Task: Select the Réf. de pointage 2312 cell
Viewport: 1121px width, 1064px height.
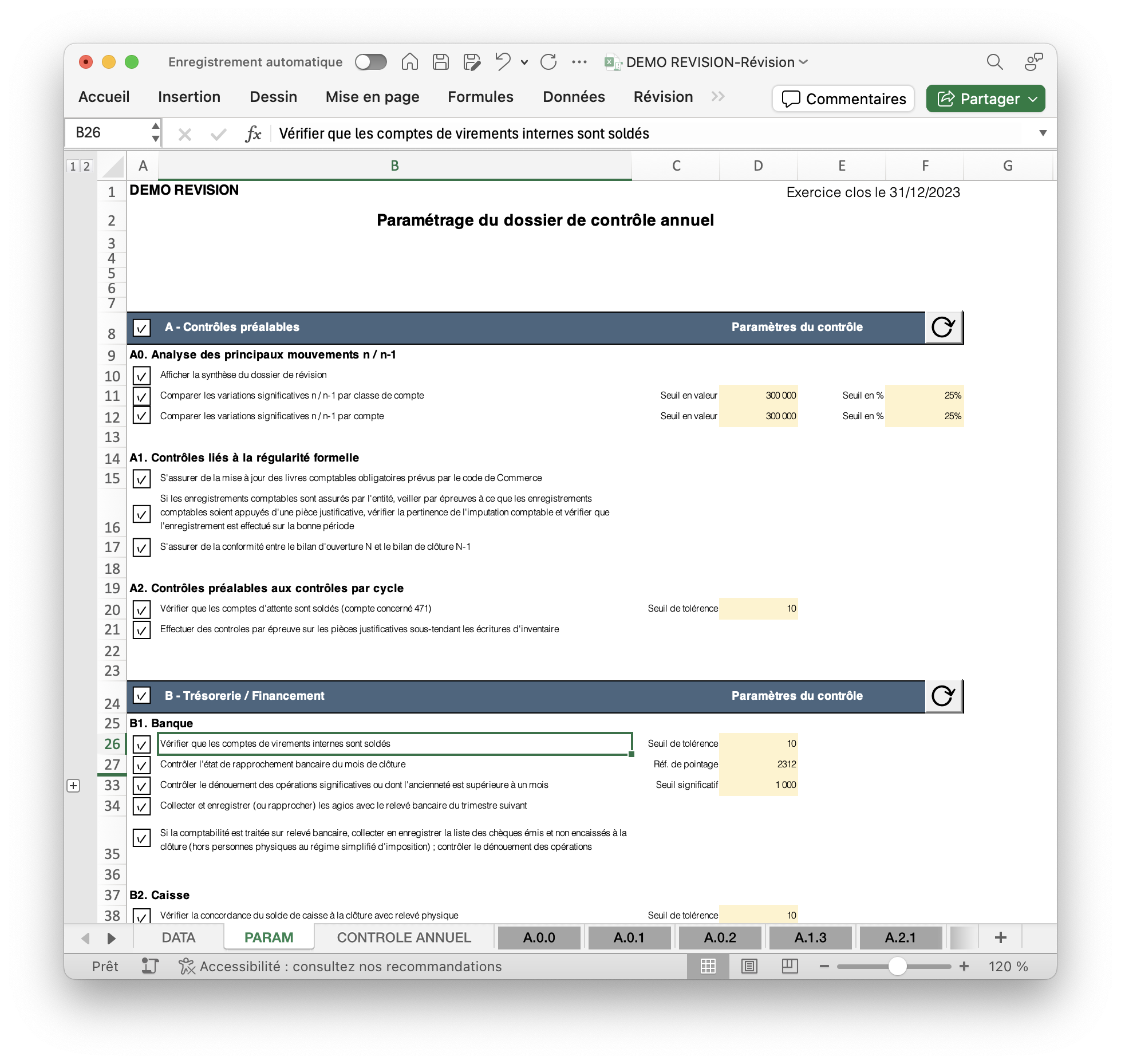Action: 759,764
